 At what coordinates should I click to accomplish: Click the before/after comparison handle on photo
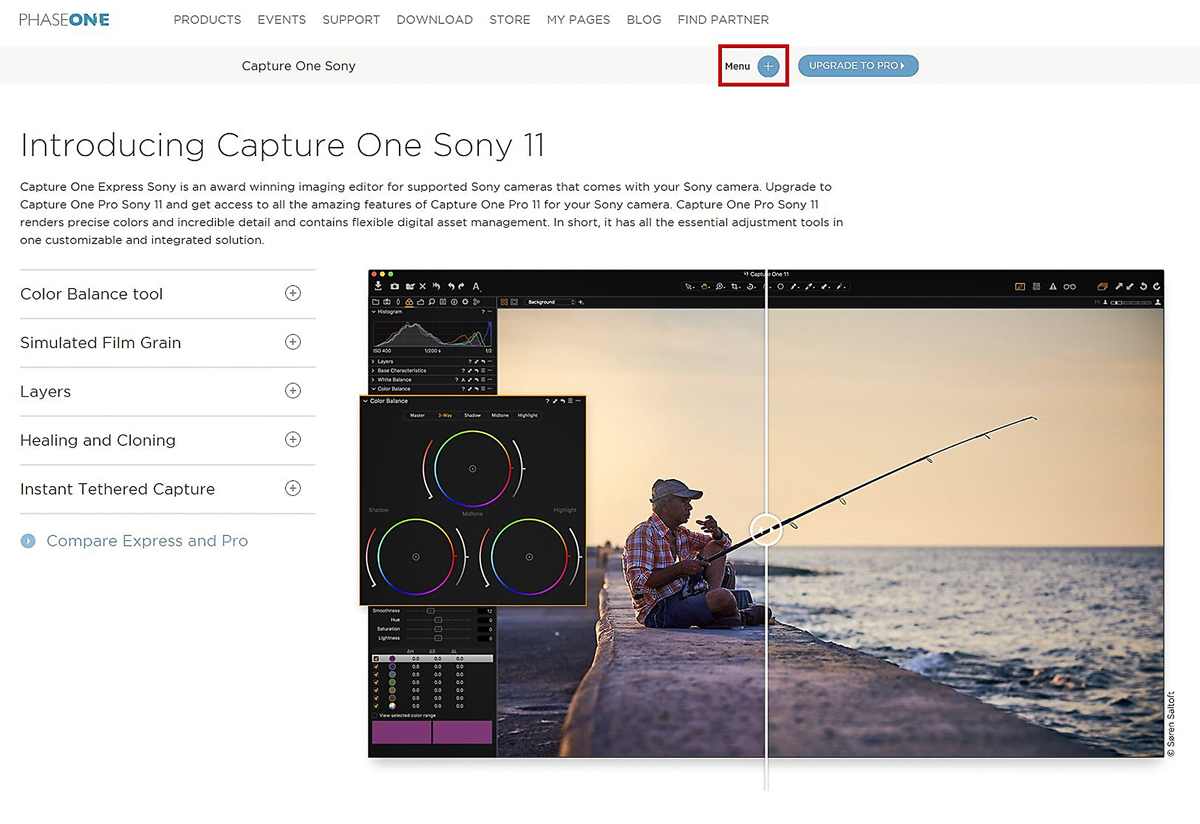pos(767,528)
